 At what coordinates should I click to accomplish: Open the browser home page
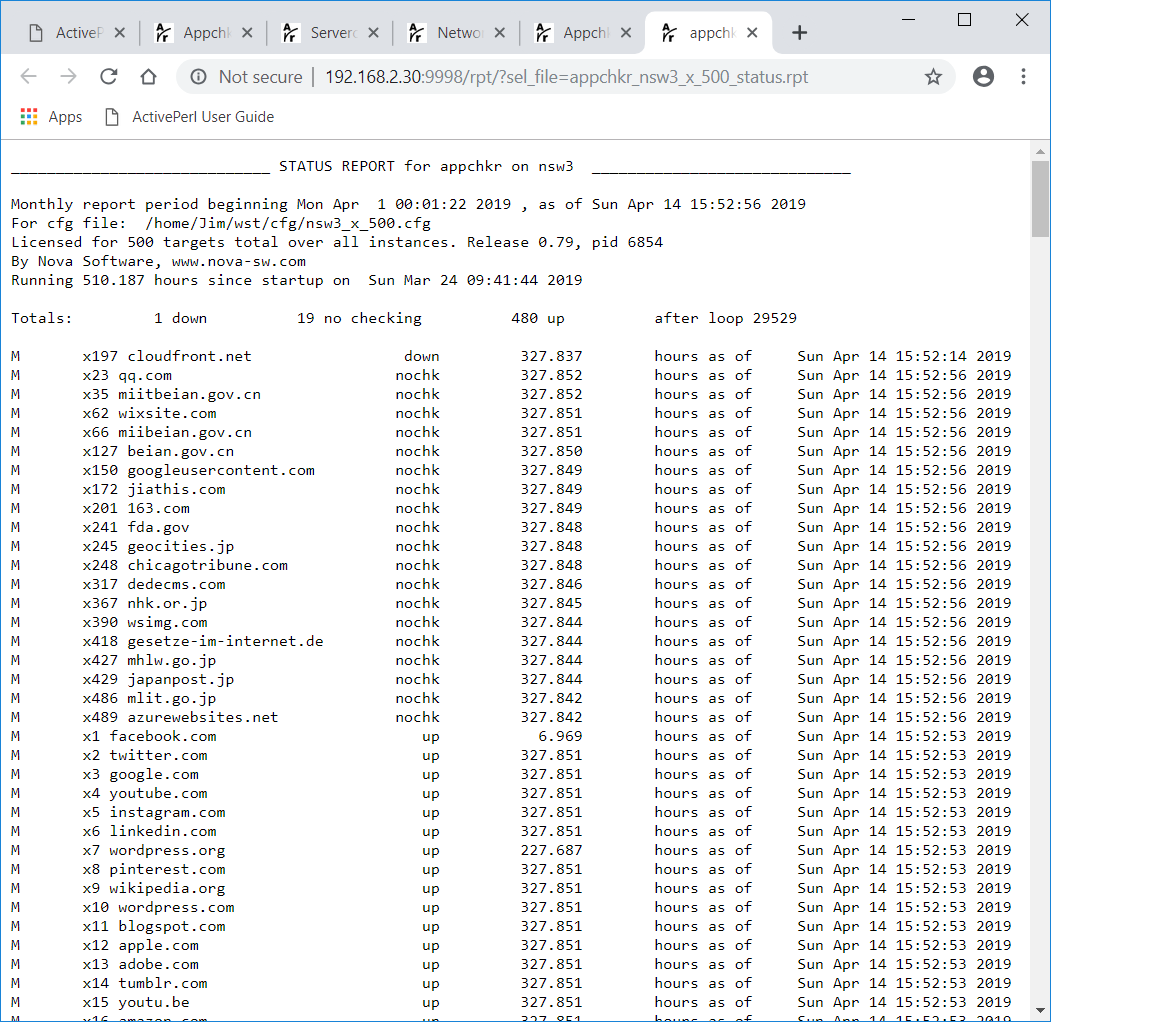(148, 76)
